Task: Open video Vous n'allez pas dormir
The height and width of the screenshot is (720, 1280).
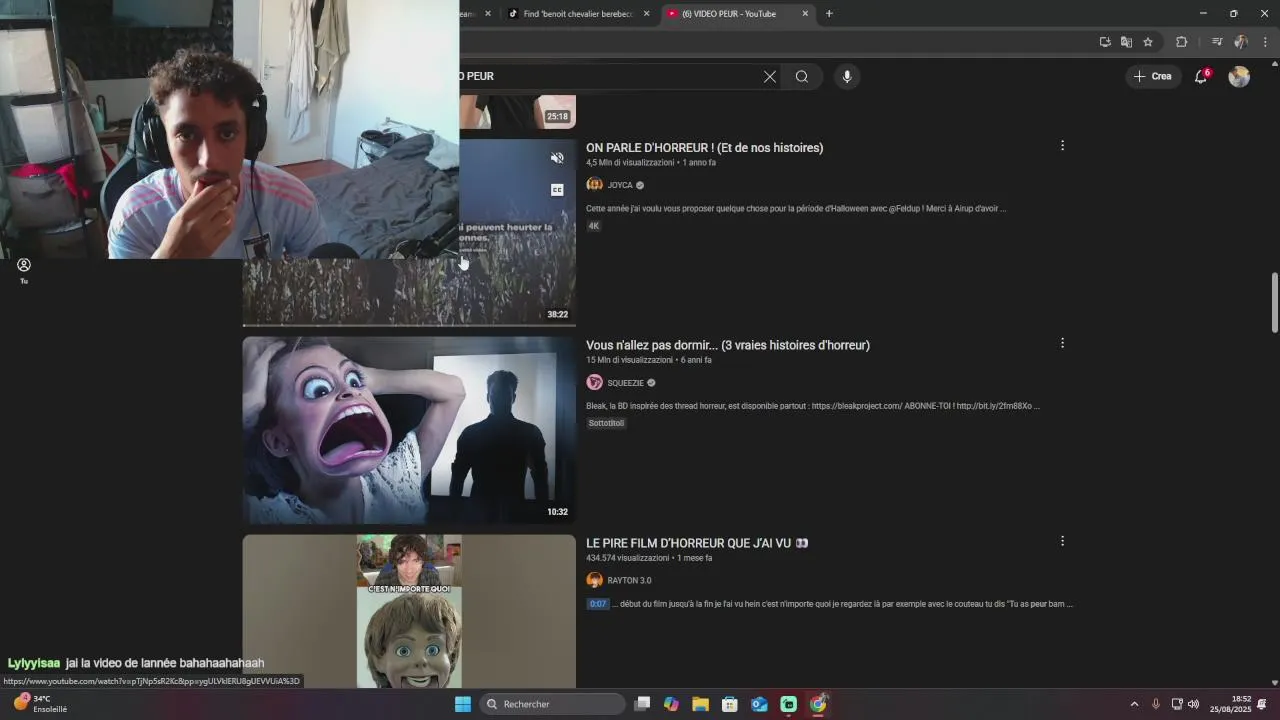Action: click(x=728, y=345)
